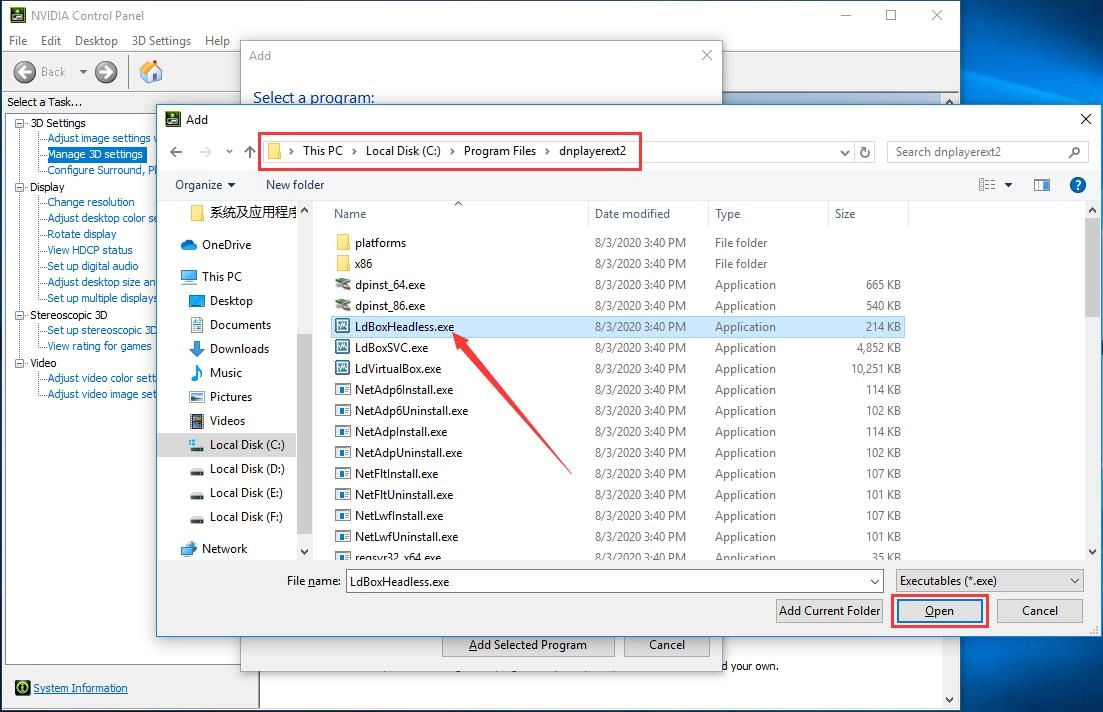Screen dimensions: 1103x712
Task: Toggle the preview pane icon
Action: pos(1042,184)
